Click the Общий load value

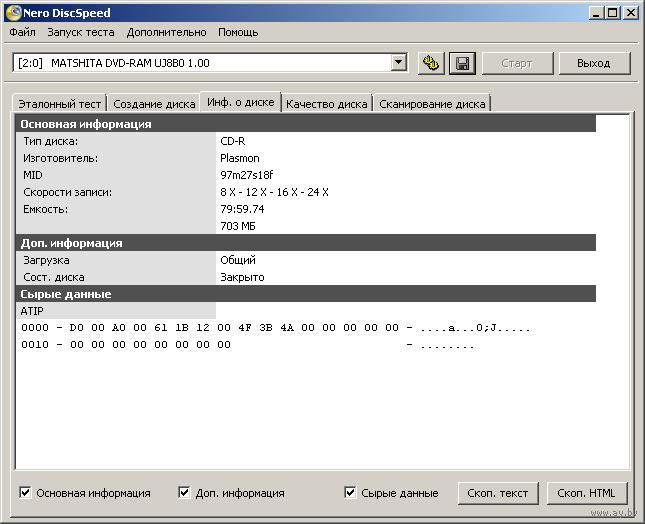pyautogui.click(x=238, y=260)
